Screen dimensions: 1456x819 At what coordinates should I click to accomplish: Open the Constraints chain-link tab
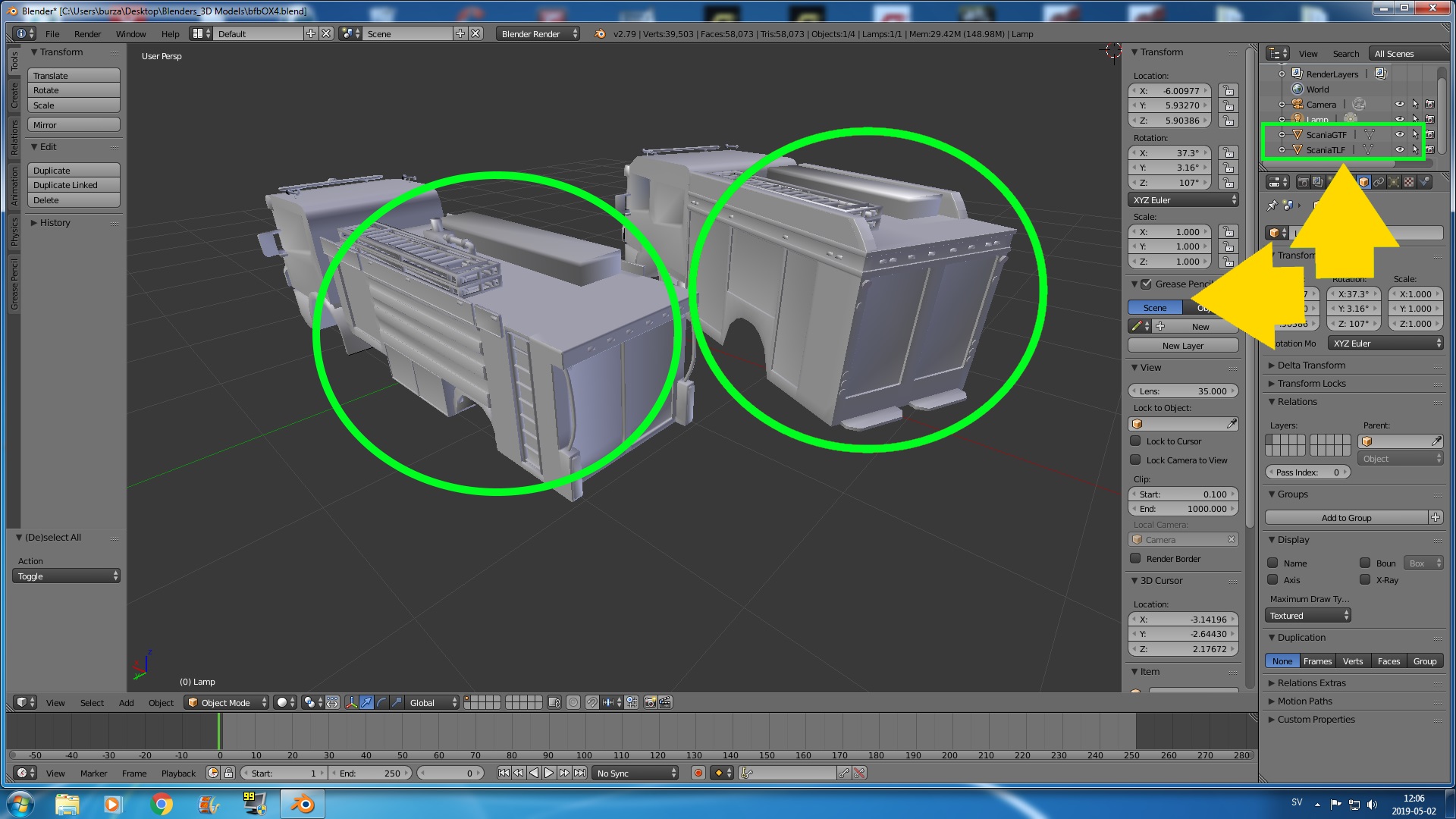(1379, 182)
